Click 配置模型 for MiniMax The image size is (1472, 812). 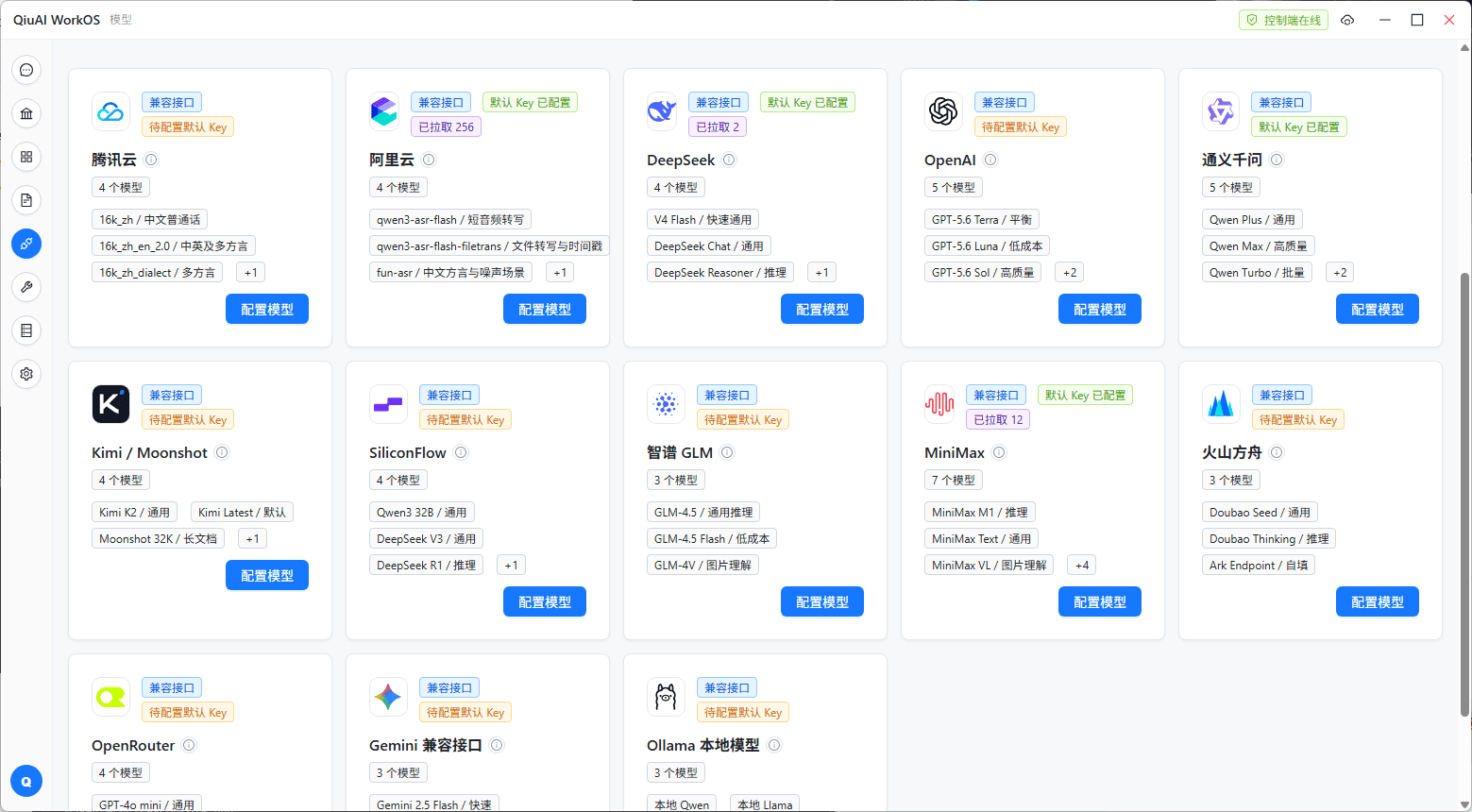tap(1100, 601)
